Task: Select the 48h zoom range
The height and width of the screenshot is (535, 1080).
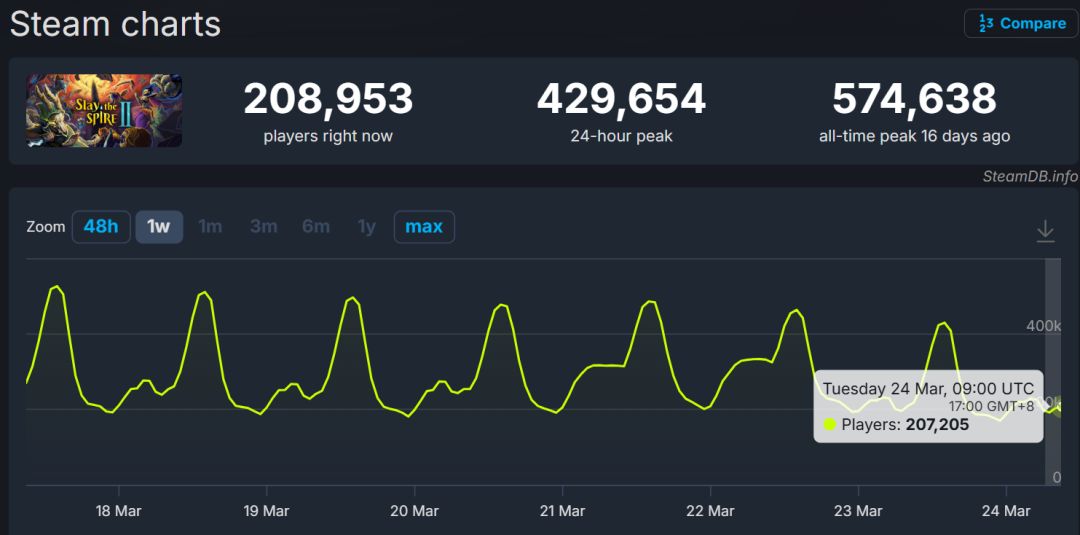Action: [x=101, y=227]
